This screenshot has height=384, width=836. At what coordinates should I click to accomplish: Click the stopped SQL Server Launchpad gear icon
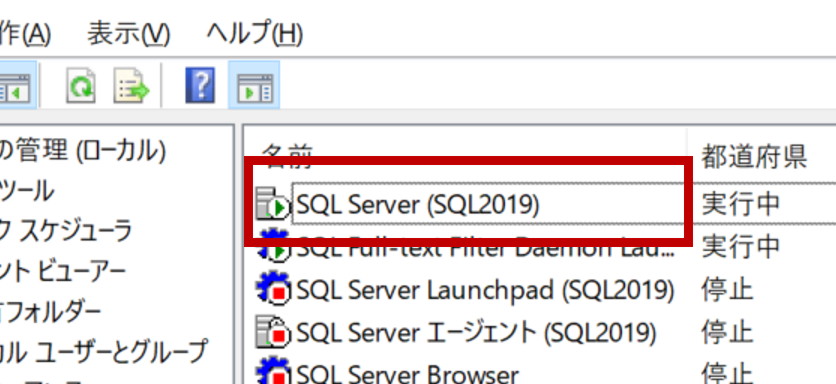pyautogui.click(x=274, y=289)
